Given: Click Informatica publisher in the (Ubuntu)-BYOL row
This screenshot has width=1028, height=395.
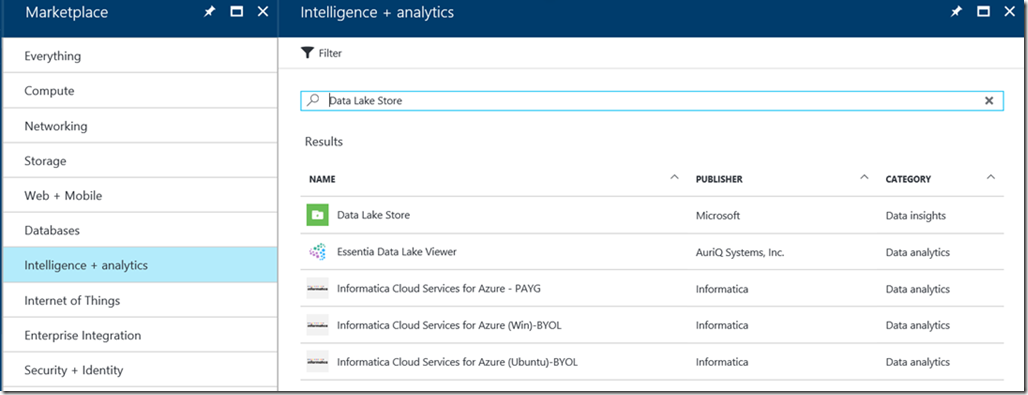Looking at the screenshot, I should click(x=722, y=362).
